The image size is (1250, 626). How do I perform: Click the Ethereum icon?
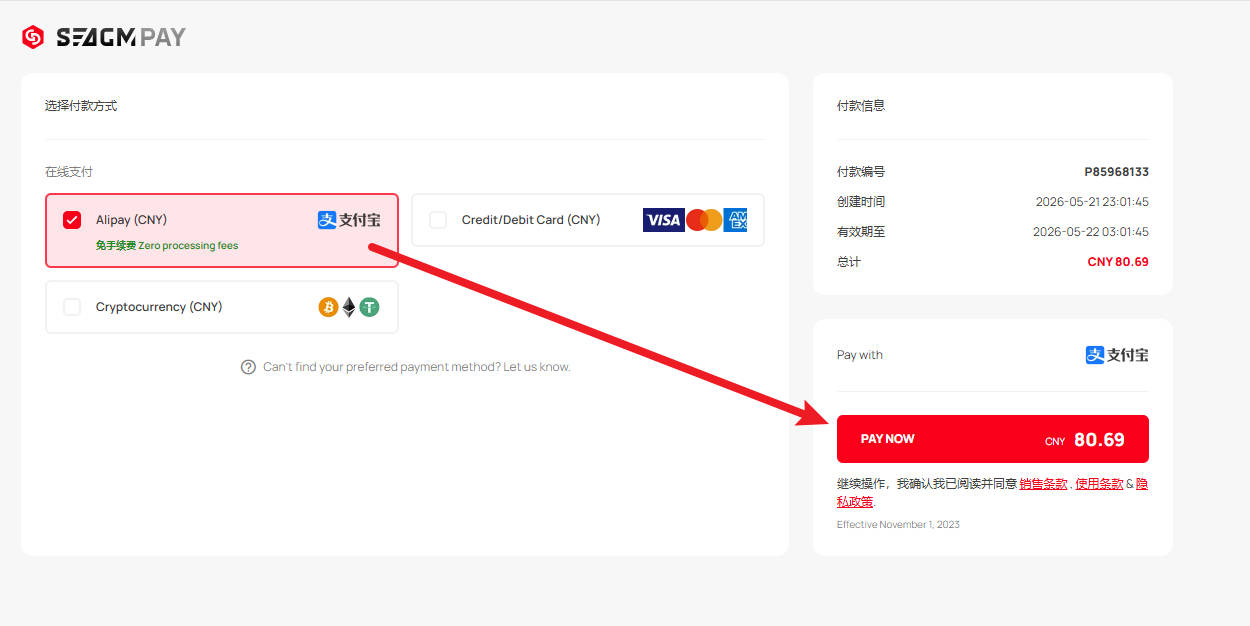point(349,307)
